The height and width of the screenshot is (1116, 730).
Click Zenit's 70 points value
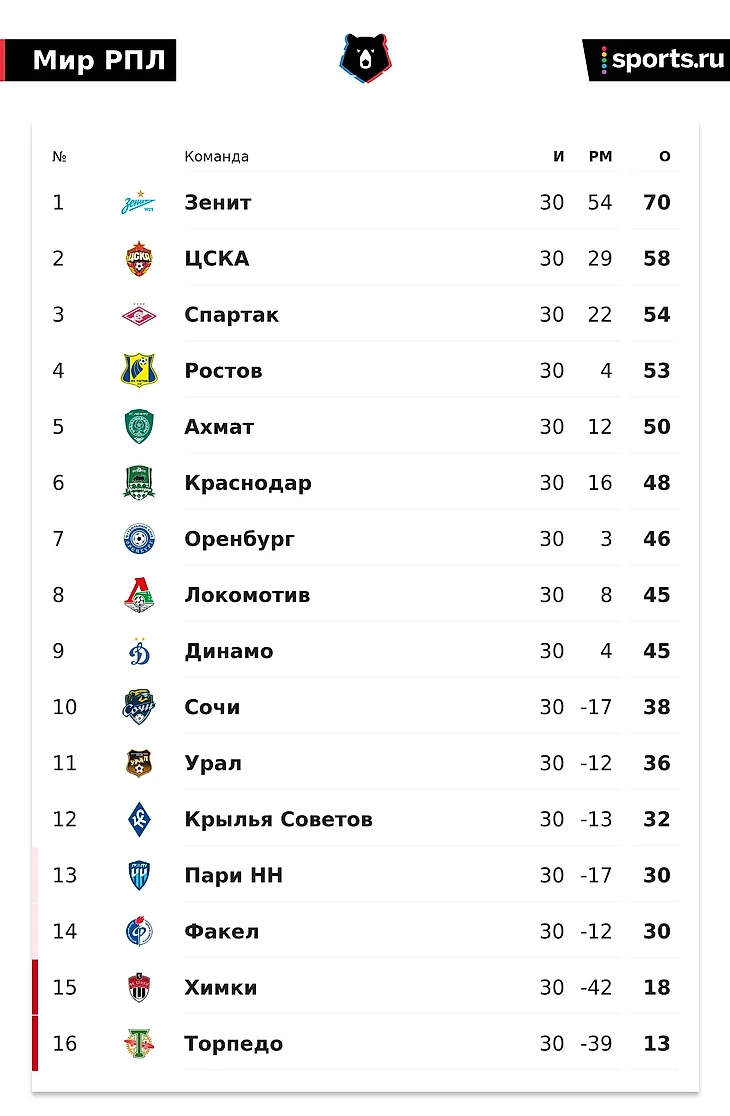click(x=657, y=203)
